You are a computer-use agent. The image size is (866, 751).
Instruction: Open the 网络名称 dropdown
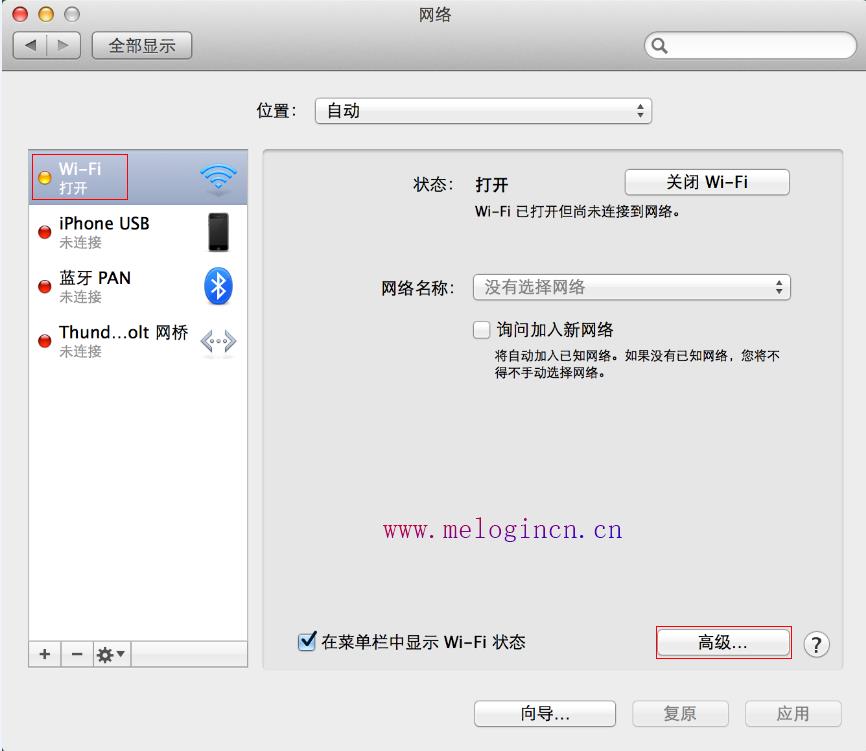tap(632, 287)
